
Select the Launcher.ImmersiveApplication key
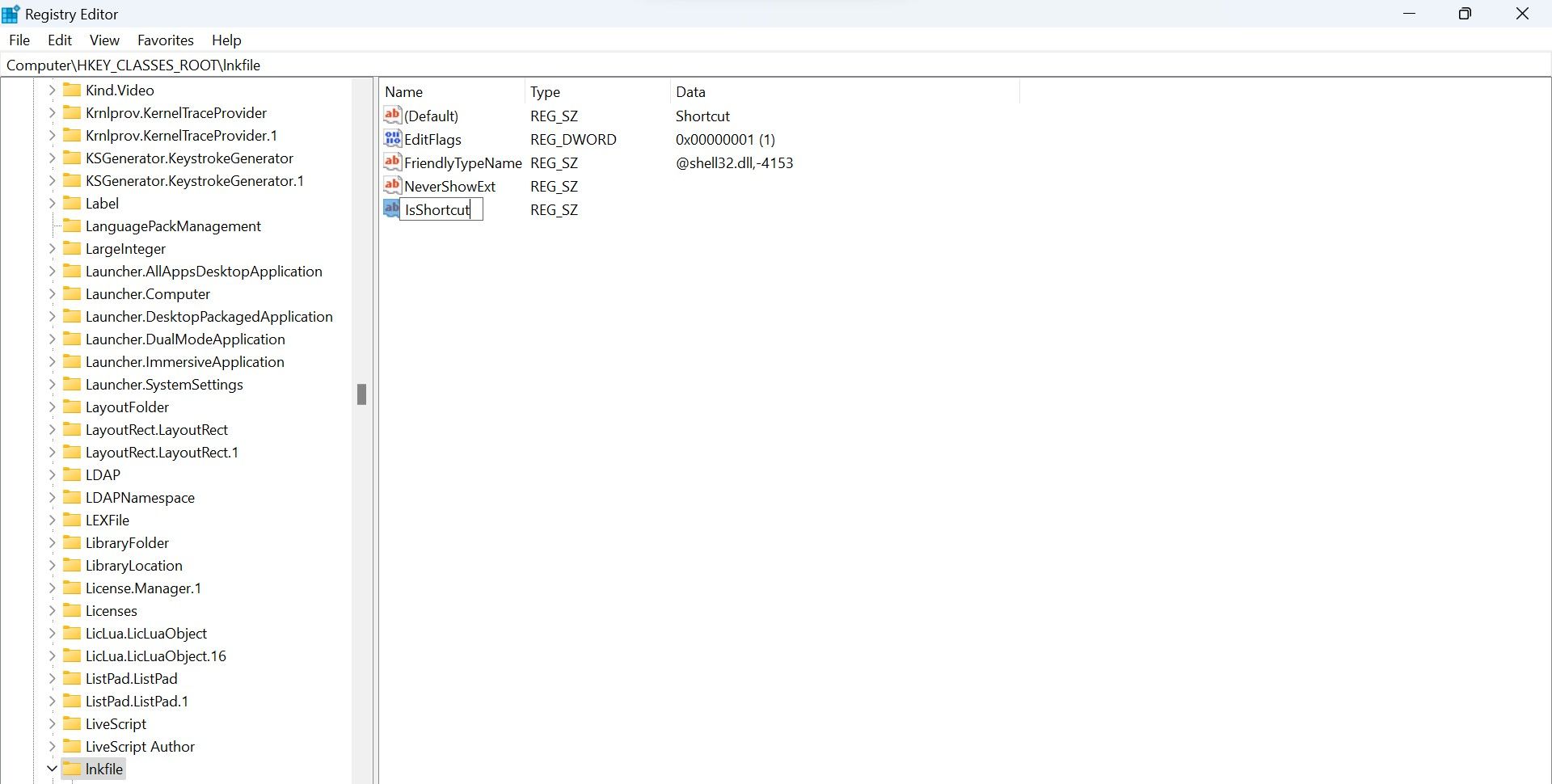pos(185,361)
